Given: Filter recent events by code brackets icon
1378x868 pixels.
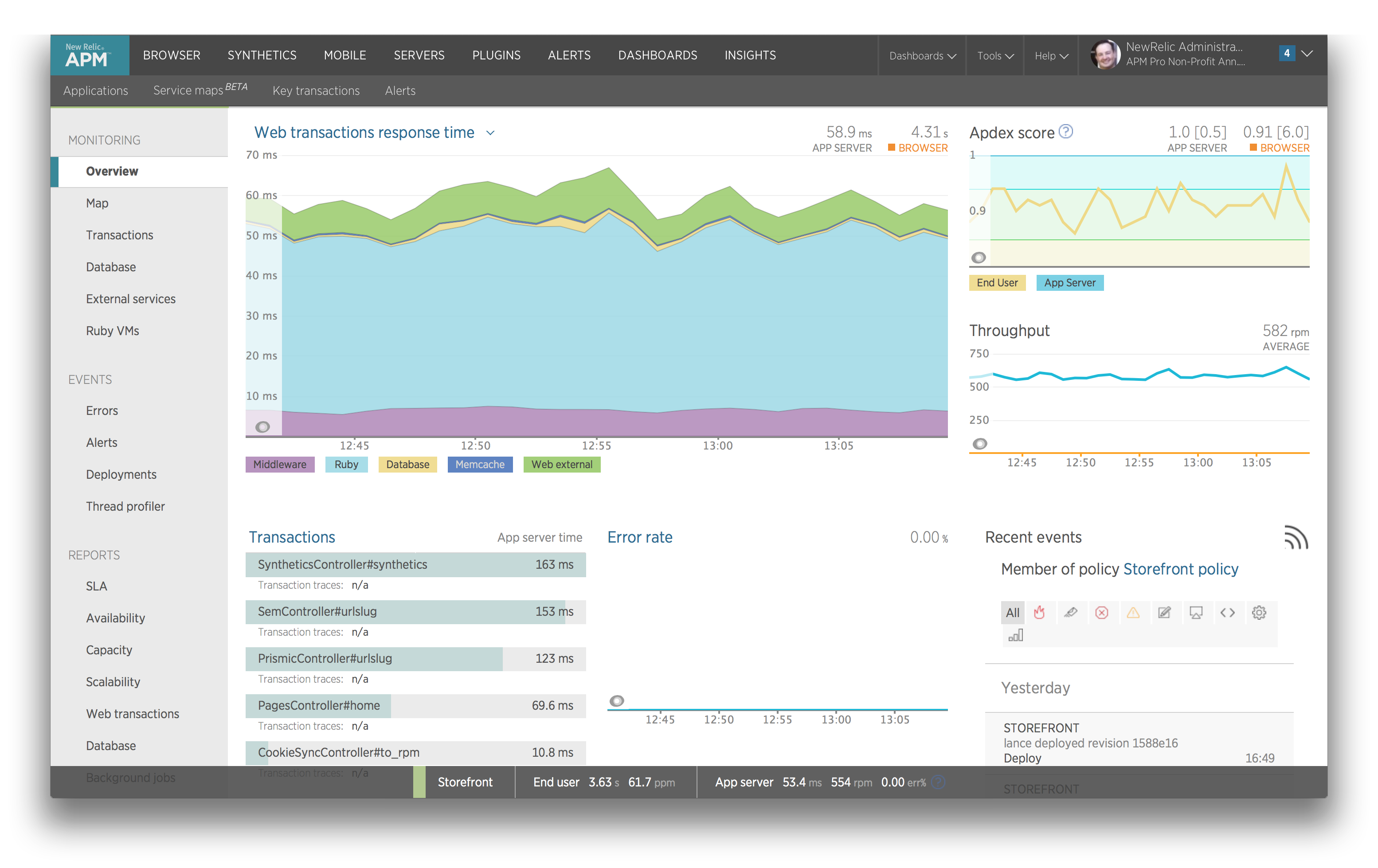Looking at the screenshot, I should tap(1228, 612).
